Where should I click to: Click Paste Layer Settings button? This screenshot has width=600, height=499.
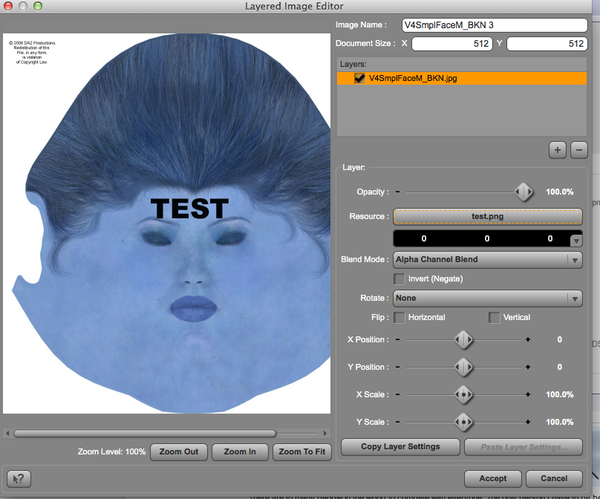(x=523, y=447)
